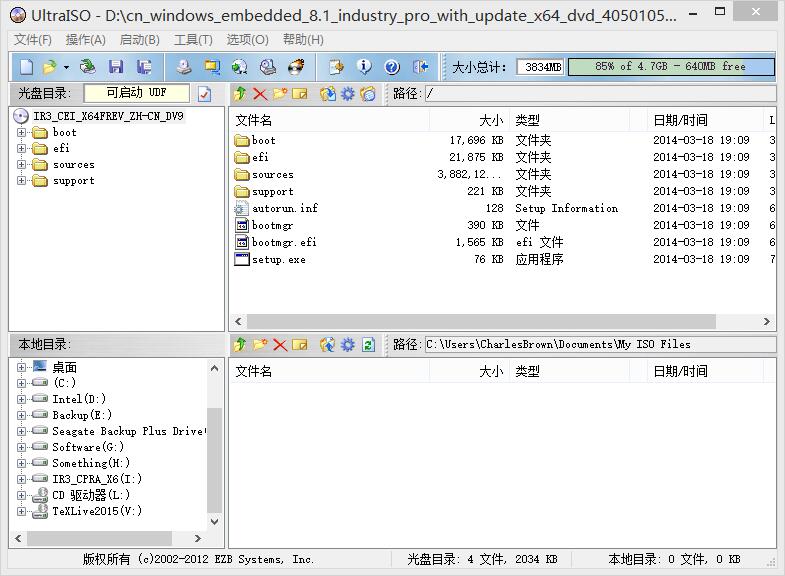
Task: Open the information 'i' toolbar icon
Action: click(364, 67)
